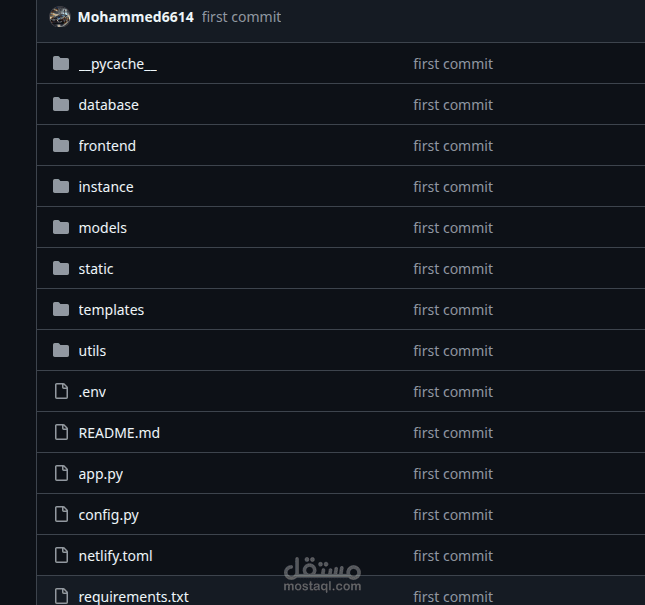Click the database folder icon
645x605 pixels.
click(x=60, y=105)
